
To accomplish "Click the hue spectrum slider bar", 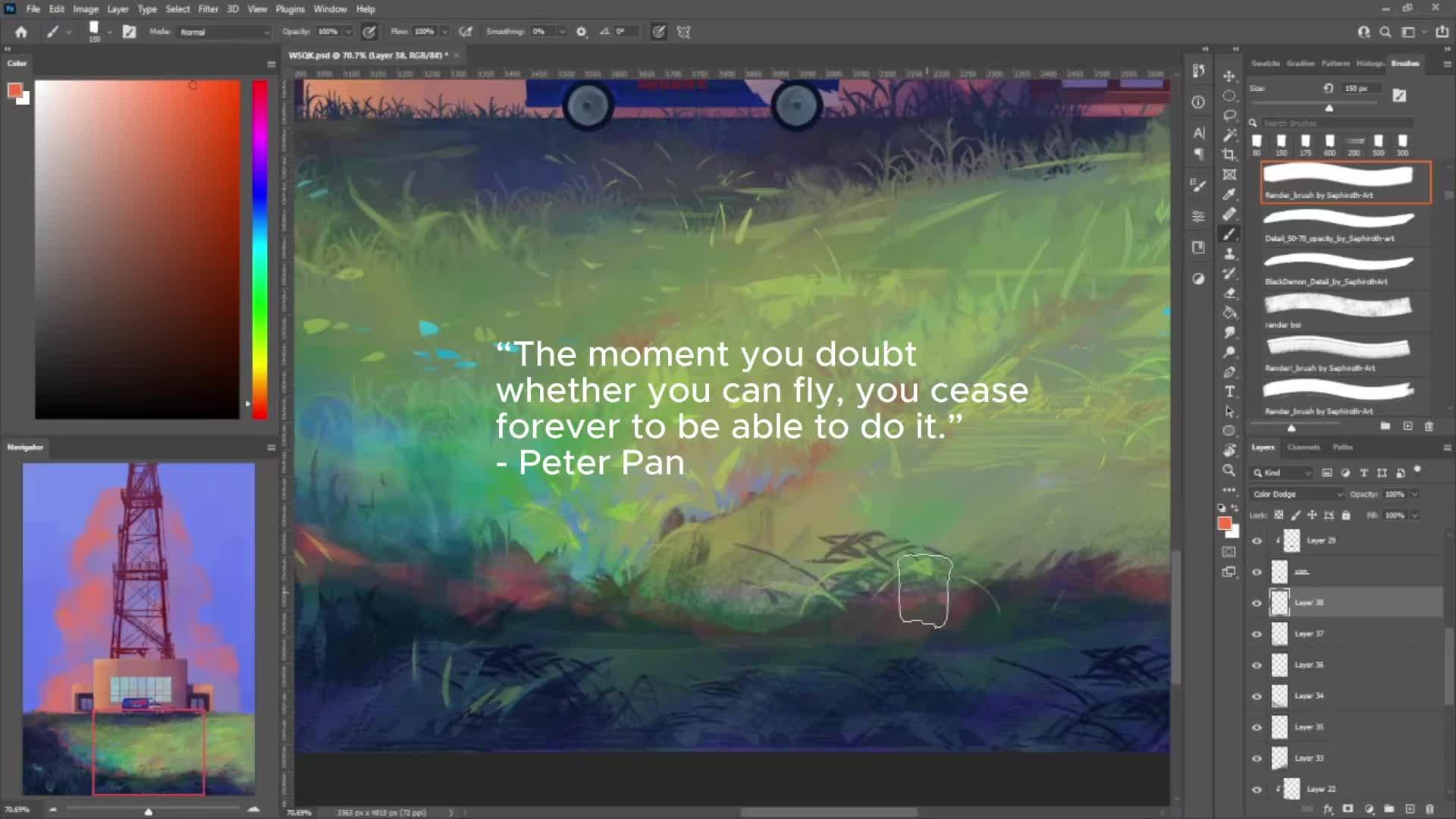I will [x=260, y=249].
